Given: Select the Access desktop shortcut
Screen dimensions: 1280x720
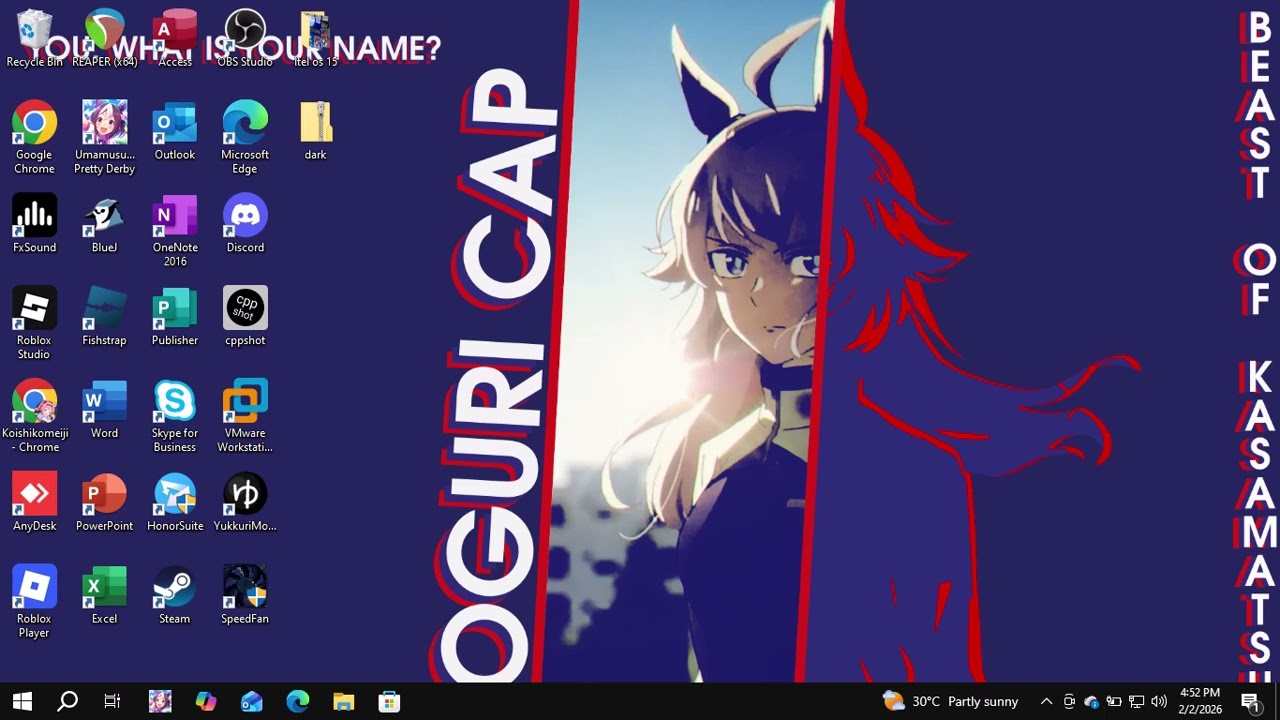Looking at the screenshot, I should [x=175, y=38].
